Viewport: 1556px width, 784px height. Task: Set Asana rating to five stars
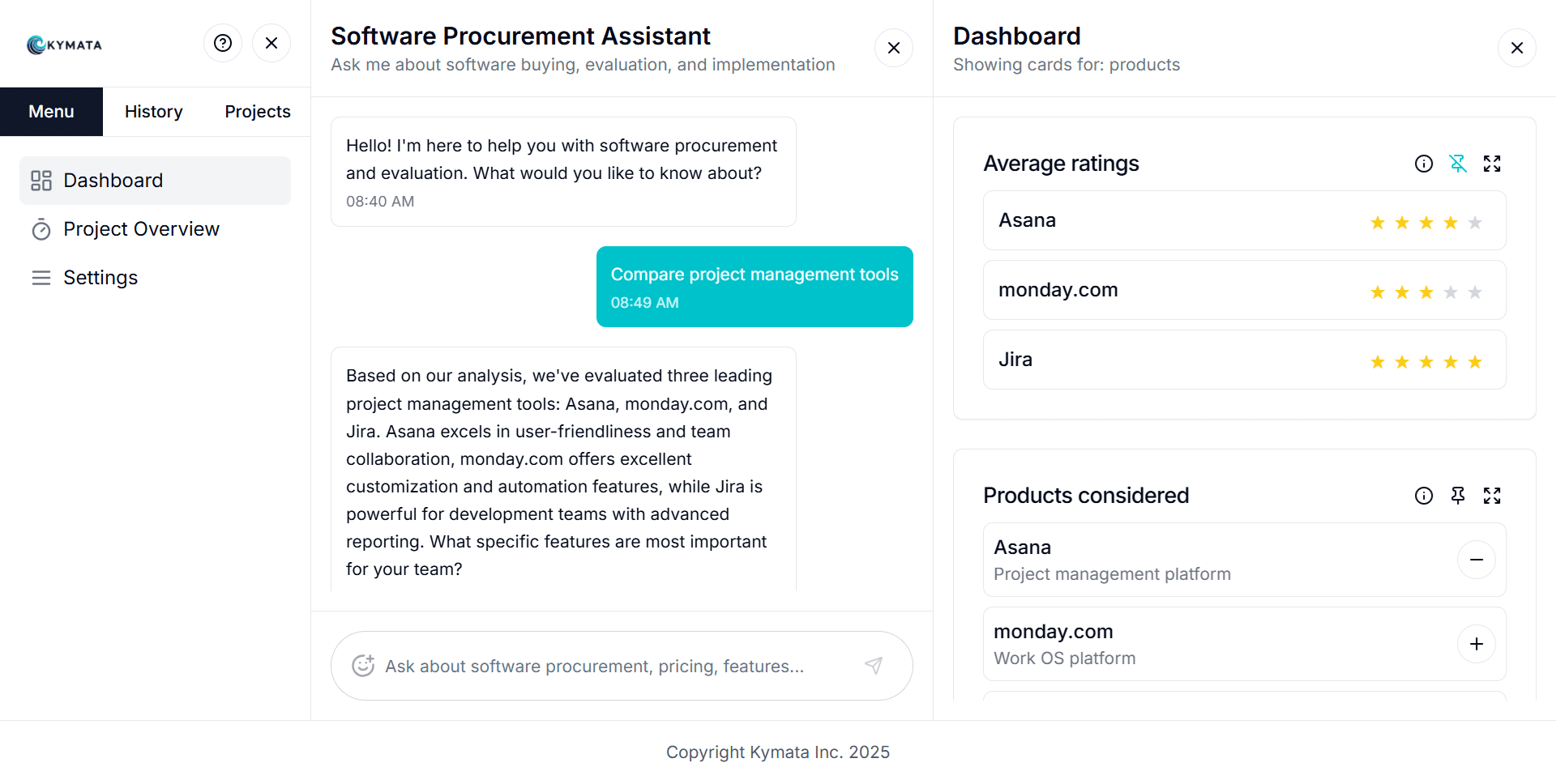pos(1475,223)
